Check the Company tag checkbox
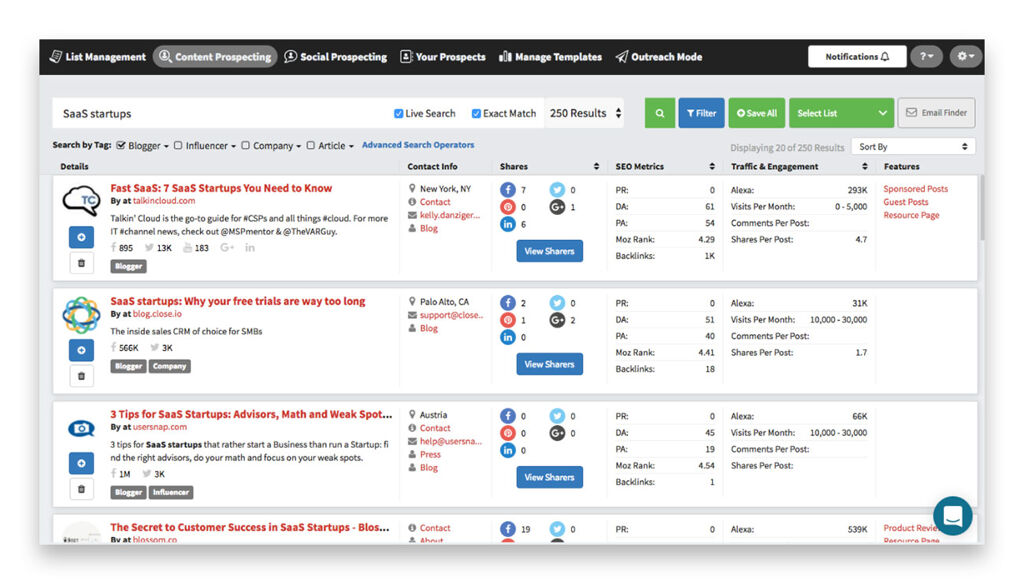 [246, 146]
